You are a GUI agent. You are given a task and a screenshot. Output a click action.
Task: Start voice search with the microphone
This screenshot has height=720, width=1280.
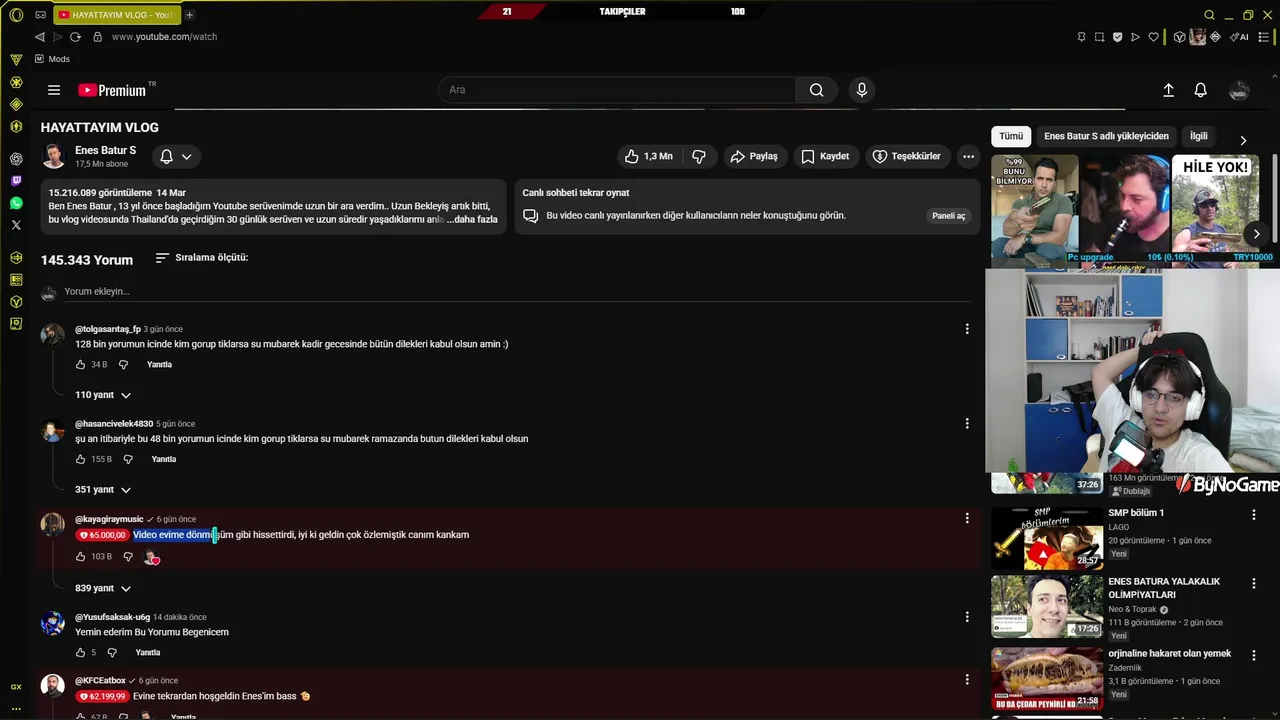[862, 90]
